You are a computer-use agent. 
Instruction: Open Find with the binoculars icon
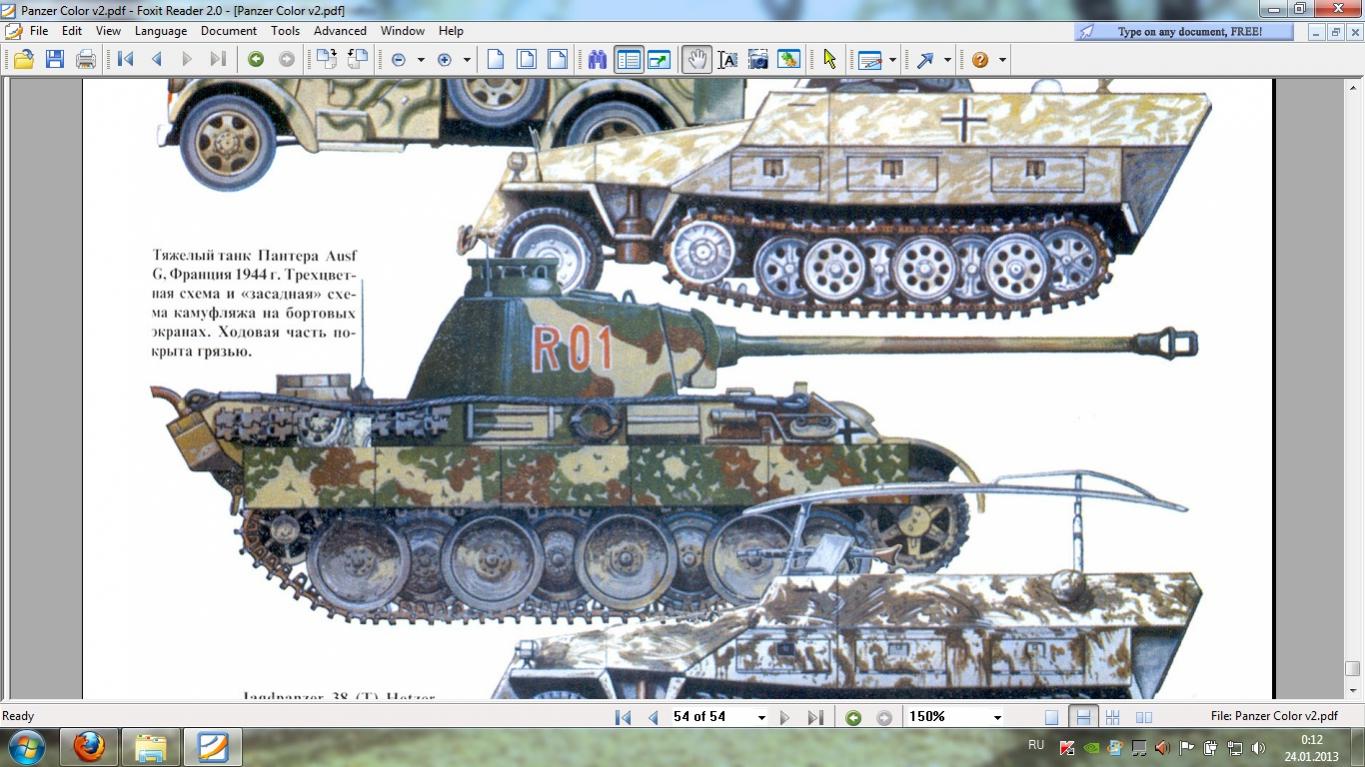point(597,59)
